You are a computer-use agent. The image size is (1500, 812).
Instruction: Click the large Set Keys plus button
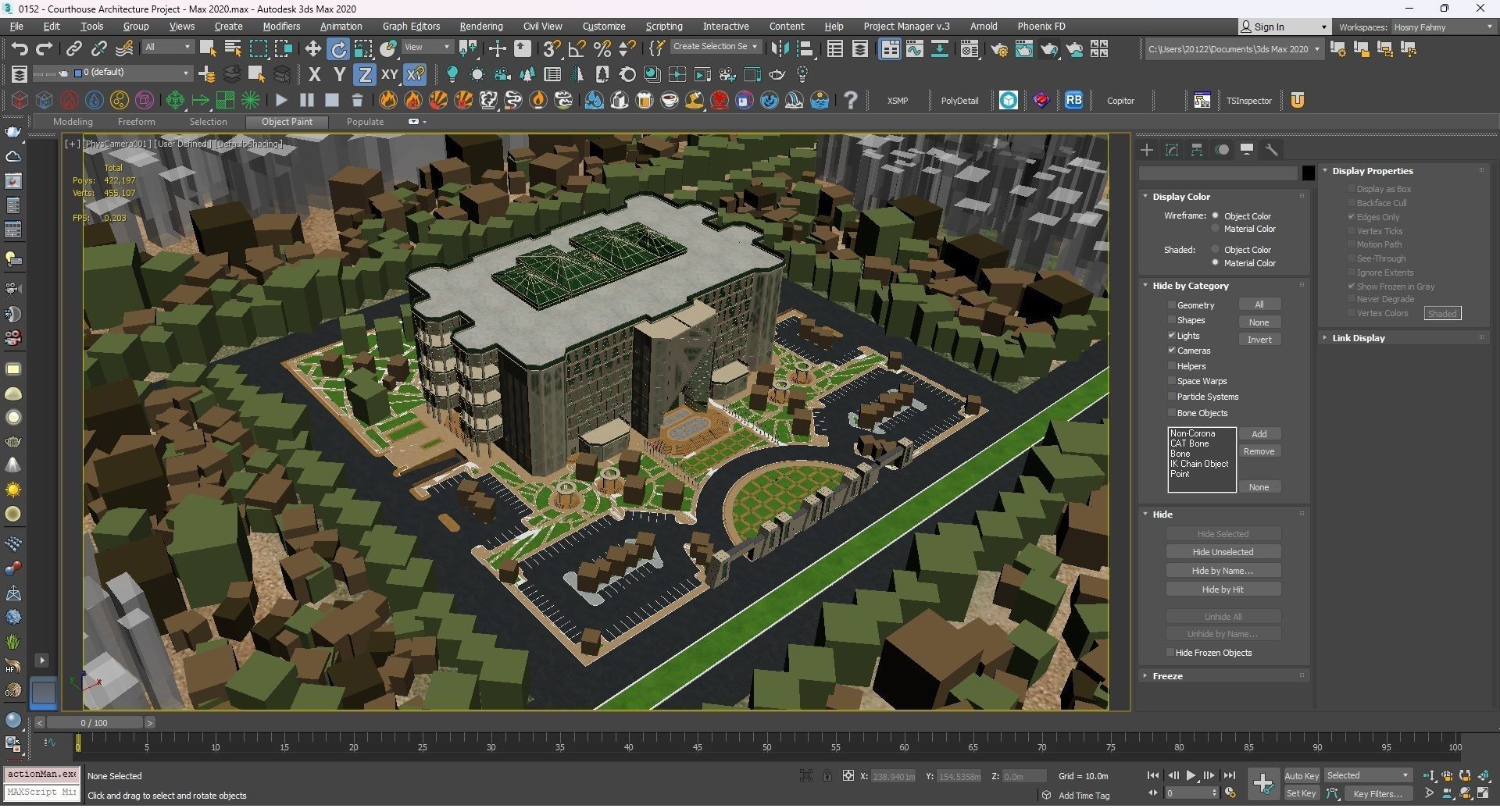pos(1262,784)
